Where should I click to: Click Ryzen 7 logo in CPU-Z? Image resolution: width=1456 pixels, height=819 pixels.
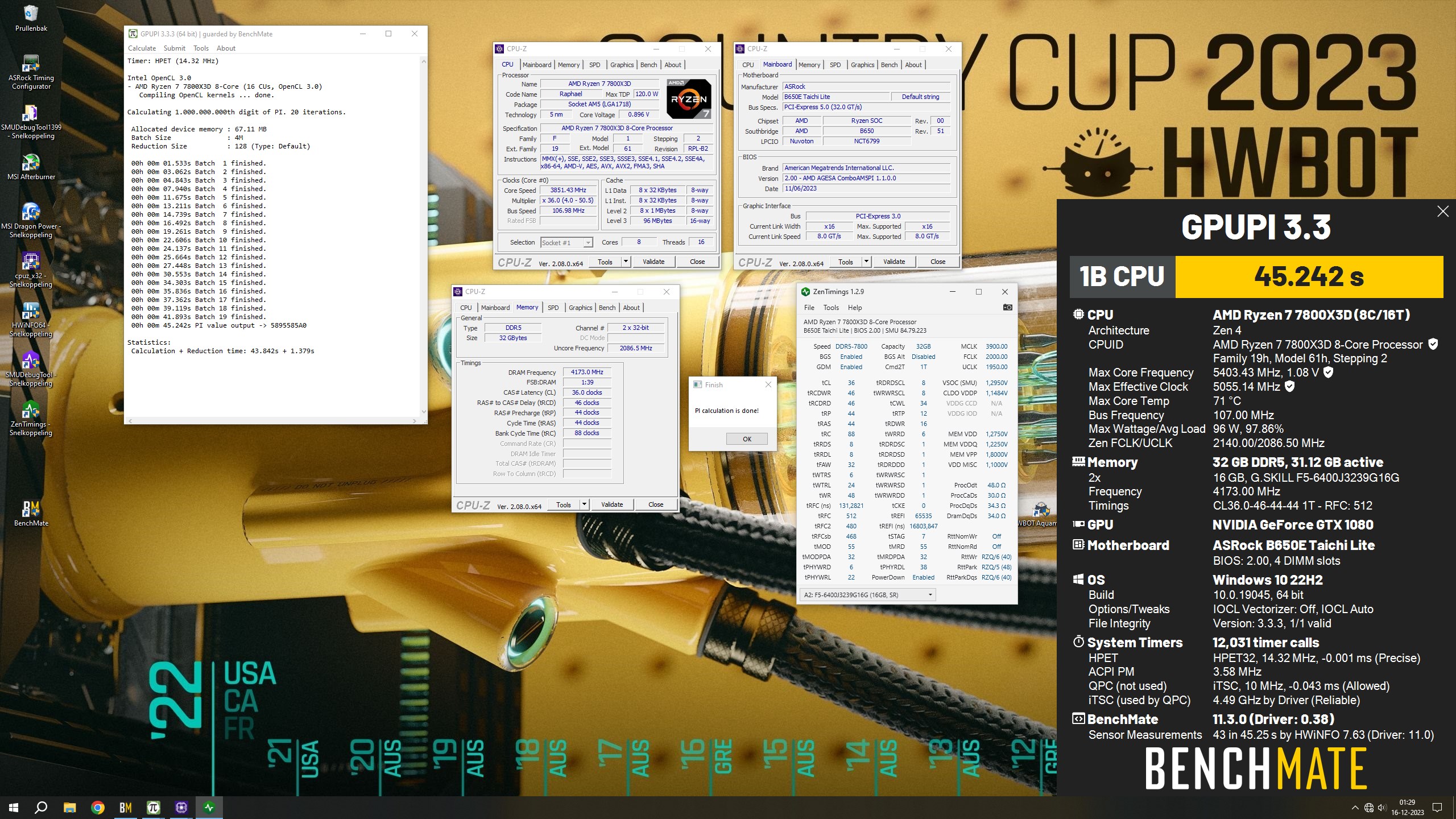click(x=689, y=98)
